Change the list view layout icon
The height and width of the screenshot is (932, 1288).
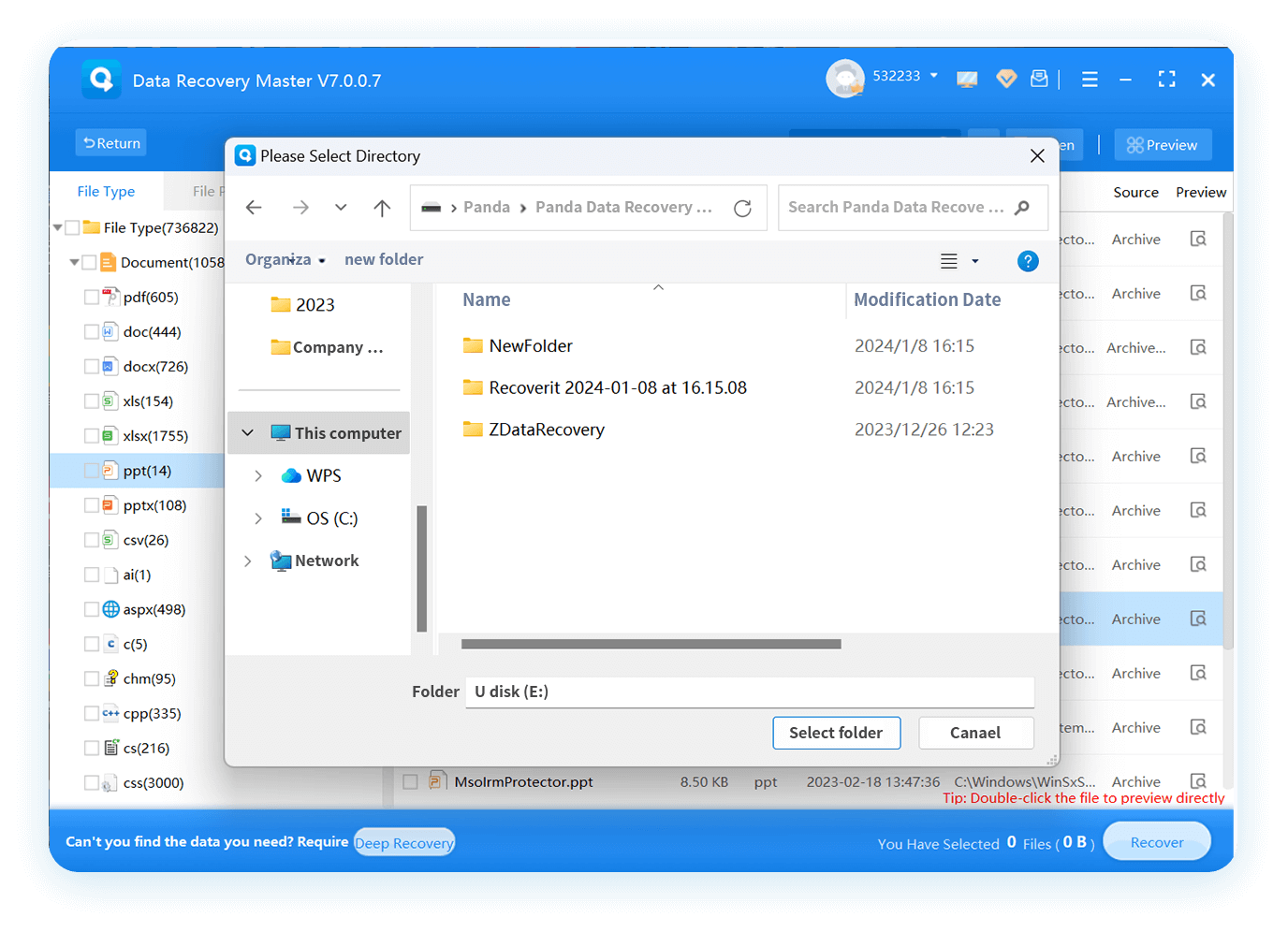[x=949, y=261]
